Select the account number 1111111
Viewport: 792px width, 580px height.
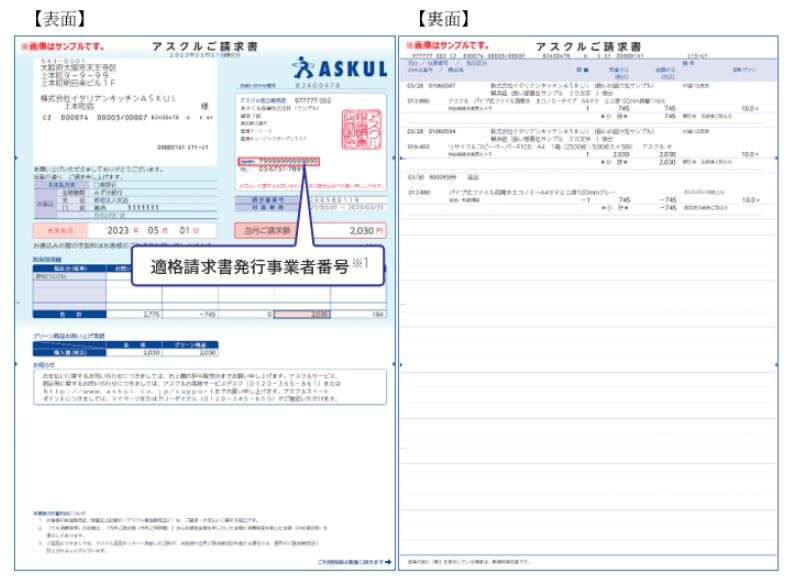[x=143, y=208]
